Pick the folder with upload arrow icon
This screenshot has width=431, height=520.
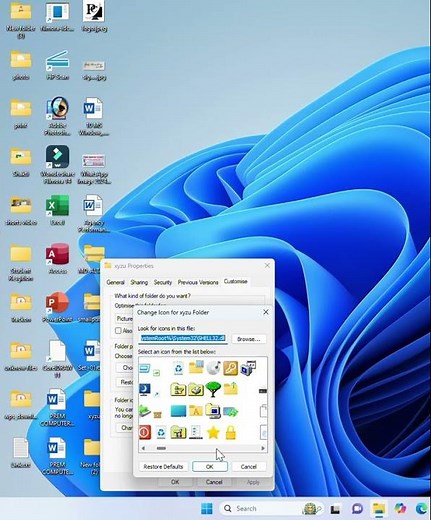[x=230, y=389]
